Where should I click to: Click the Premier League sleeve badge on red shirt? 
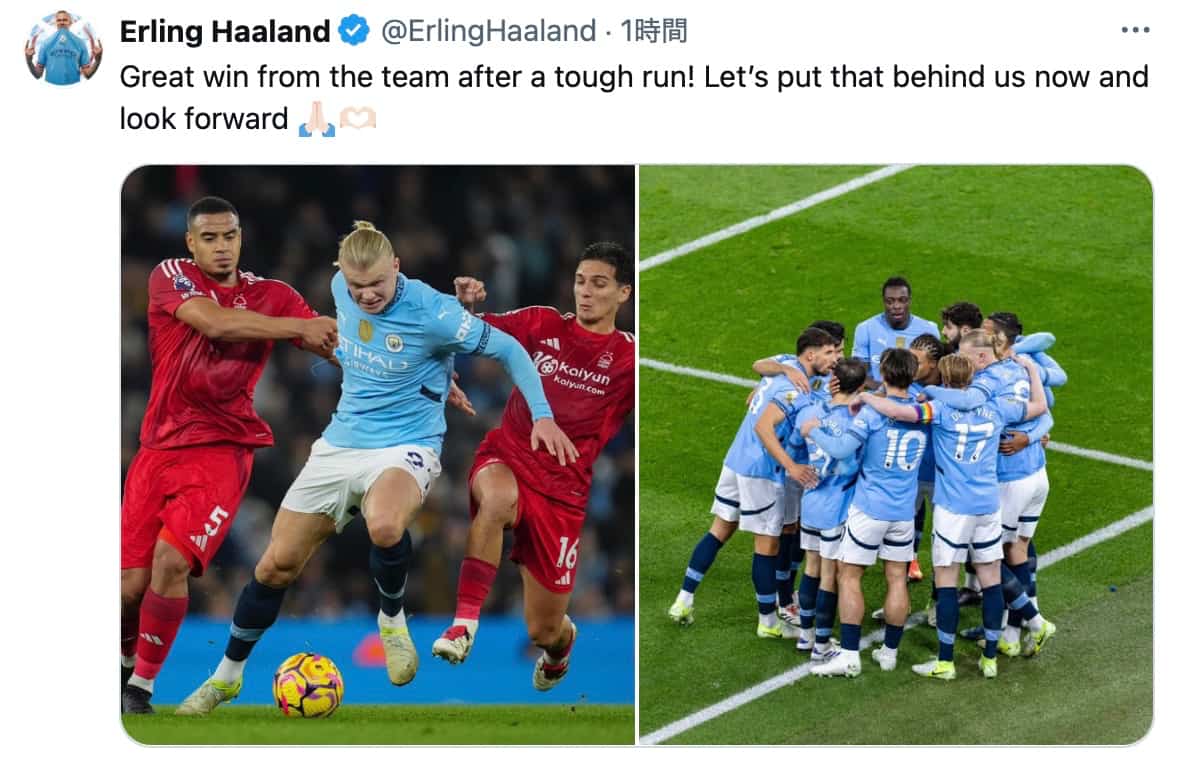[x=182, y=284]
